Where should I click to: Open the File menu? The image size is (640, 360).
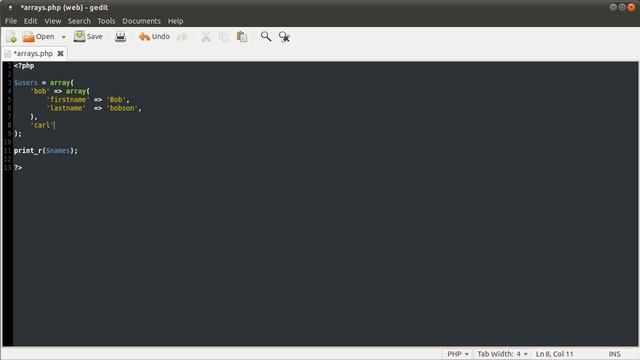(x=11, y=21)
